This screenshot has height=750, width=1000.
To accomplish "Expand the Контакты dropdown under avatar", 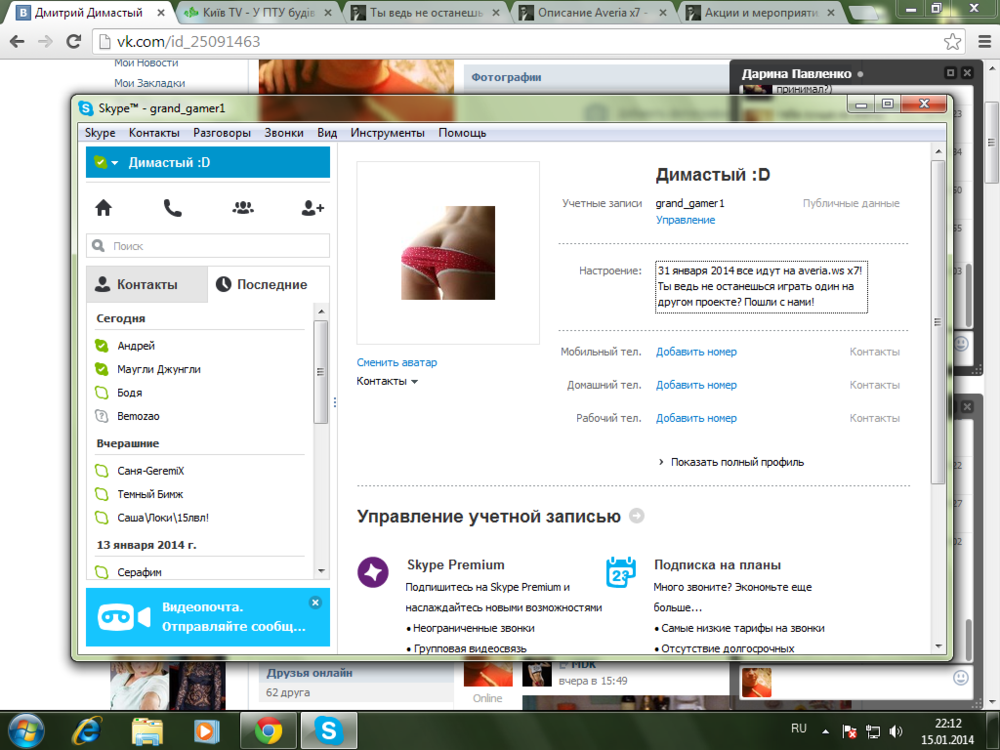I will [x=387, y=381].
